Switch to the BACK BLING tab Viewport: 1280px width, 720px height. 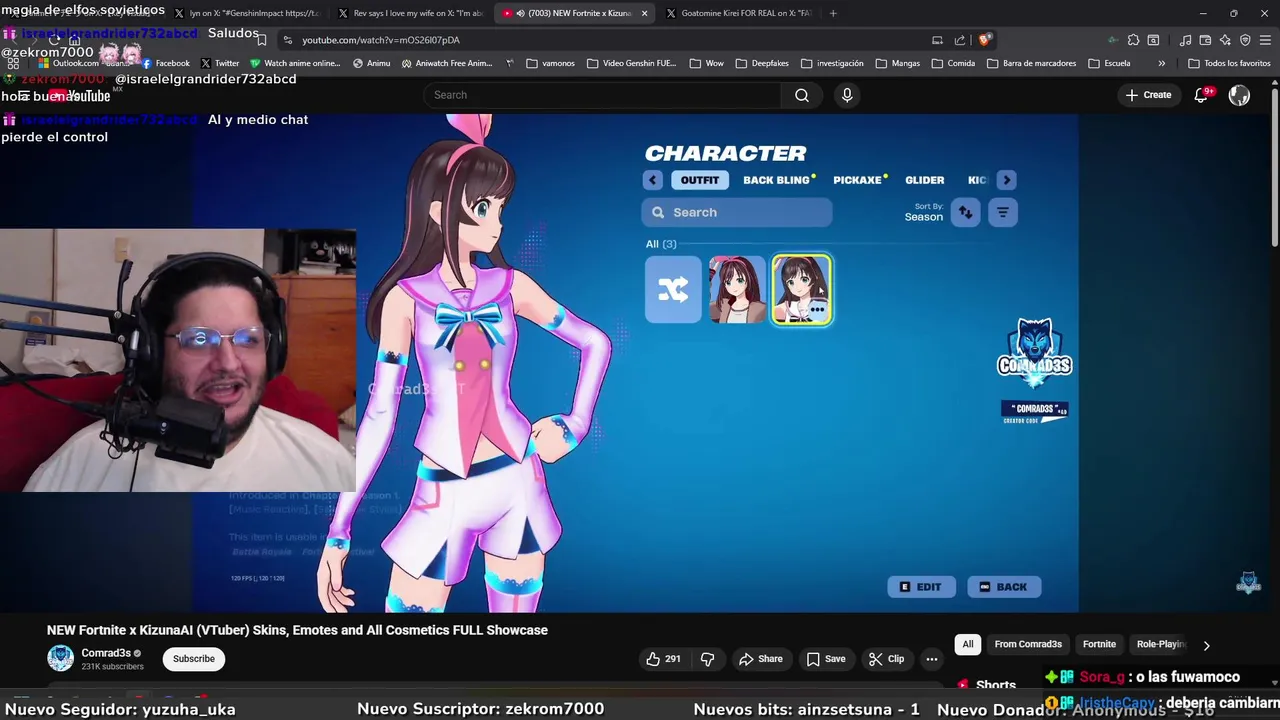(777, 180)
